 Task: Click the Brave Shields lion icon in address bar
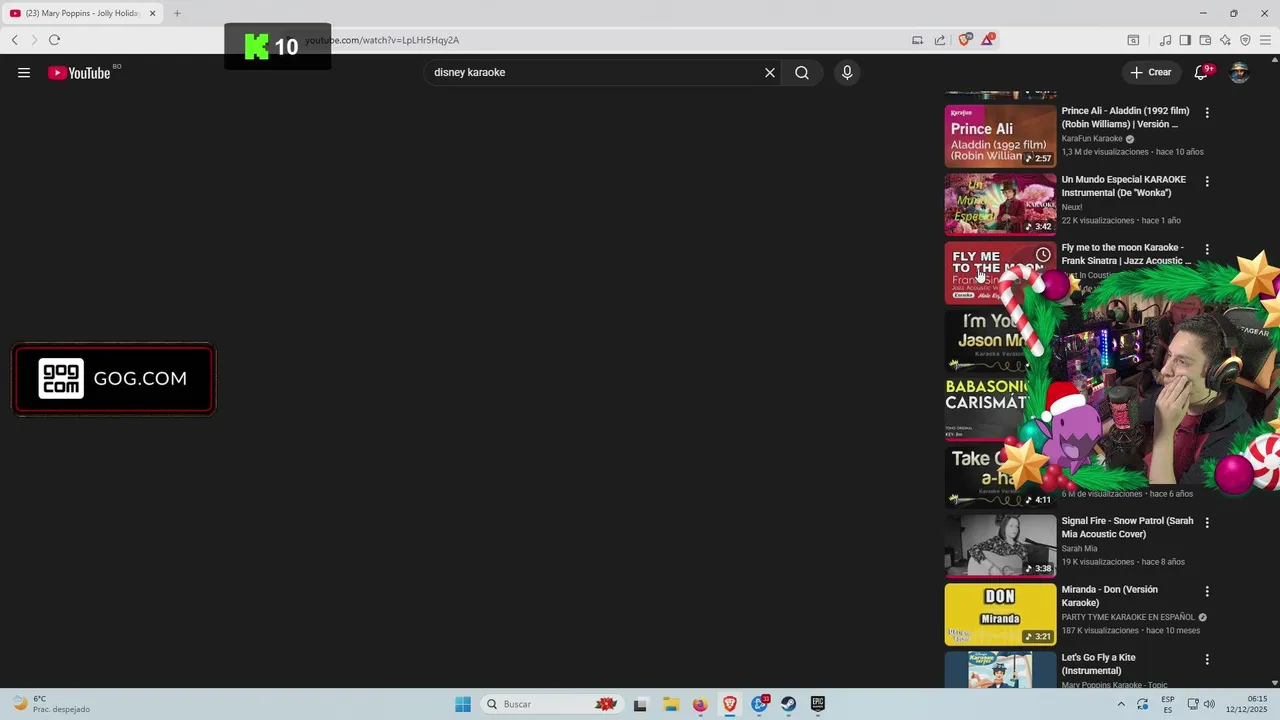tap(964, 40)
